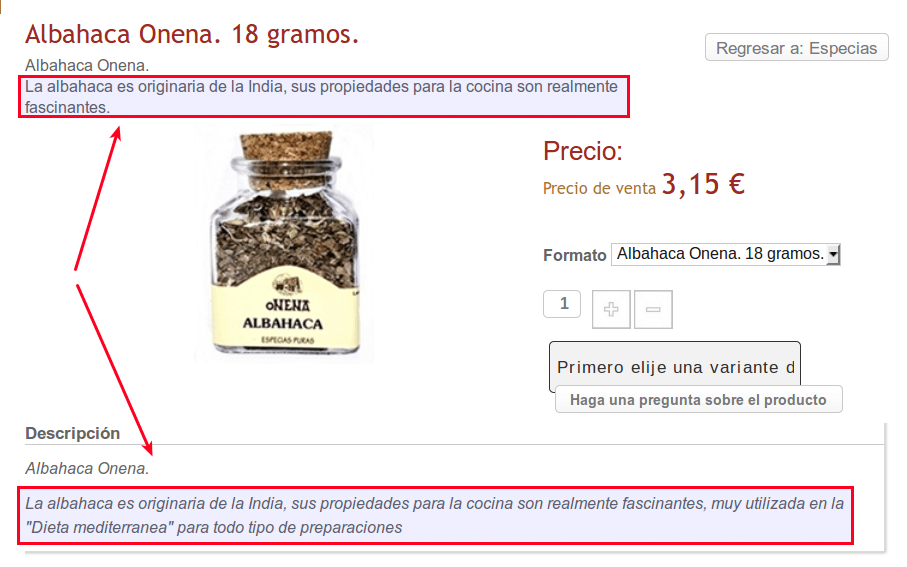The image size is (907, 567).
Task: Click the Albahaca Onena subtitle below the title
Action: tap(87, 65)
